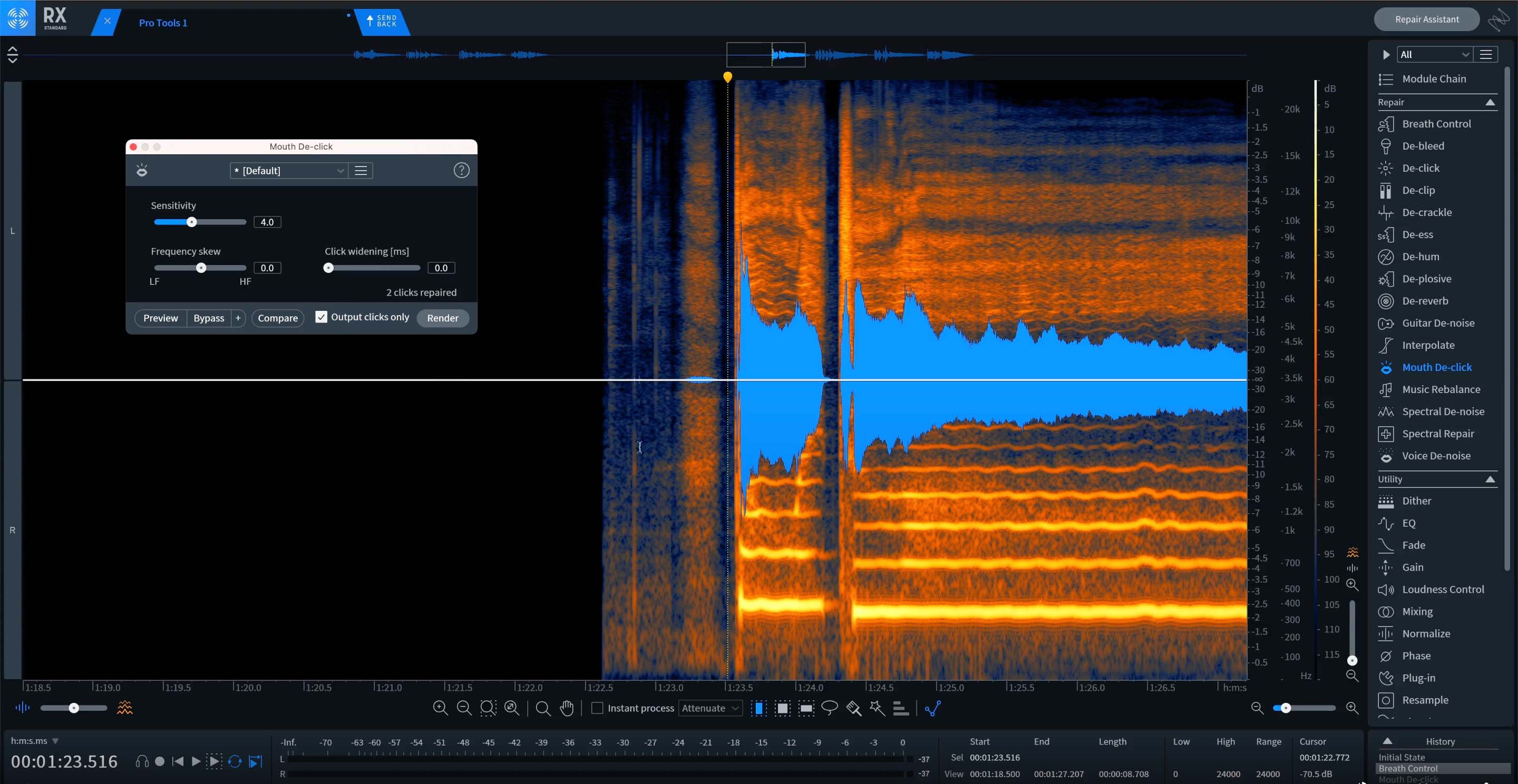
Task: Click the Bypass button
Action: [x=209, y=318]
